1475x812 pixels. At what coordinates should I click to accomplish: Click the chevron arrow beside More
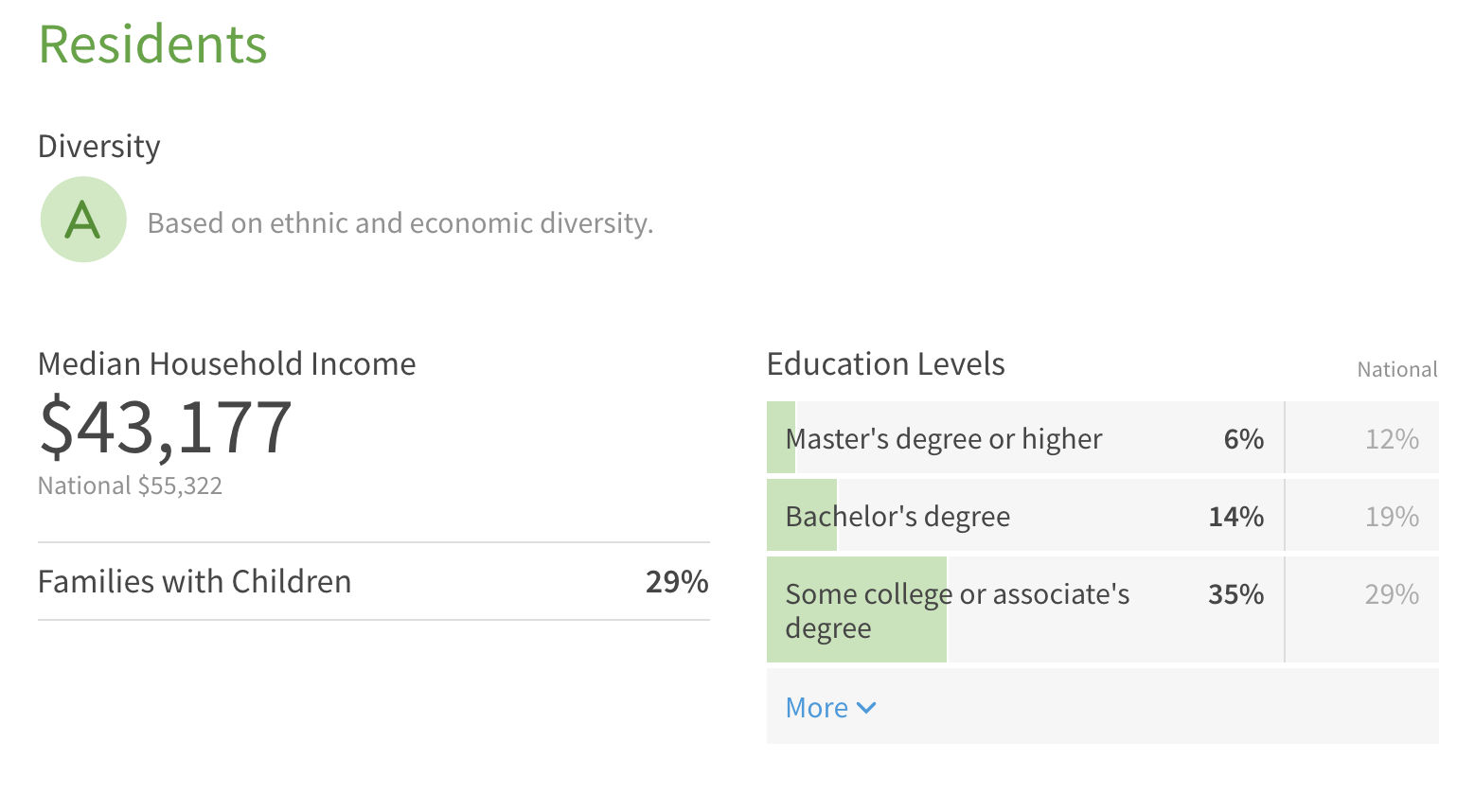pos(866,708)
